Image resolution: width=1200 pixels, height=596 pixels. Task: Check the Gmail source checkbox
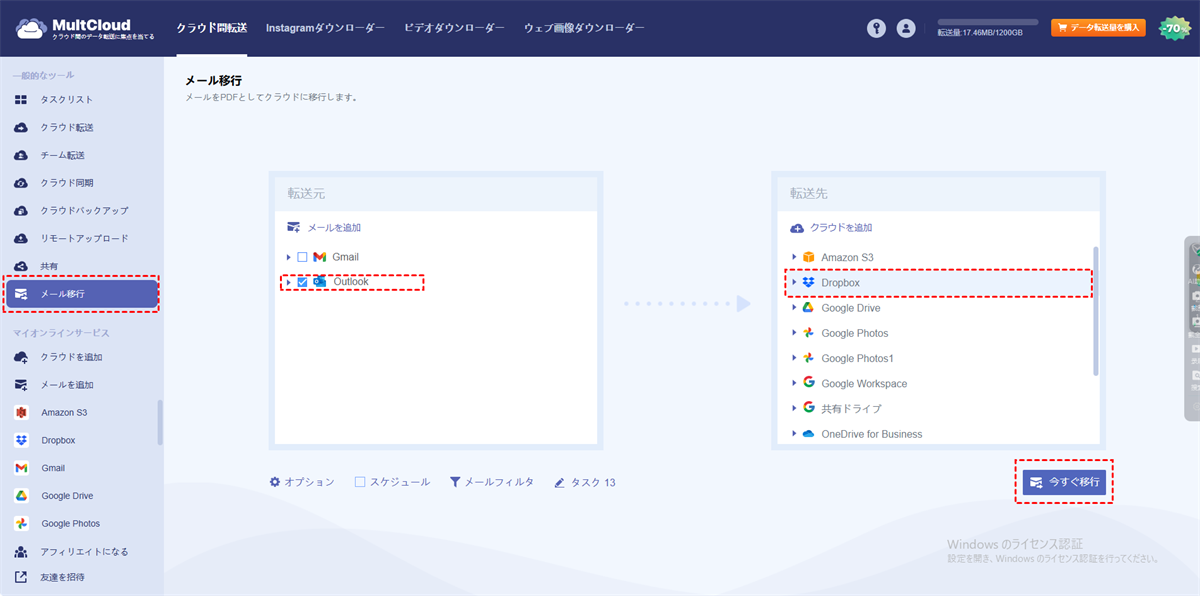(x=302, y=257)
